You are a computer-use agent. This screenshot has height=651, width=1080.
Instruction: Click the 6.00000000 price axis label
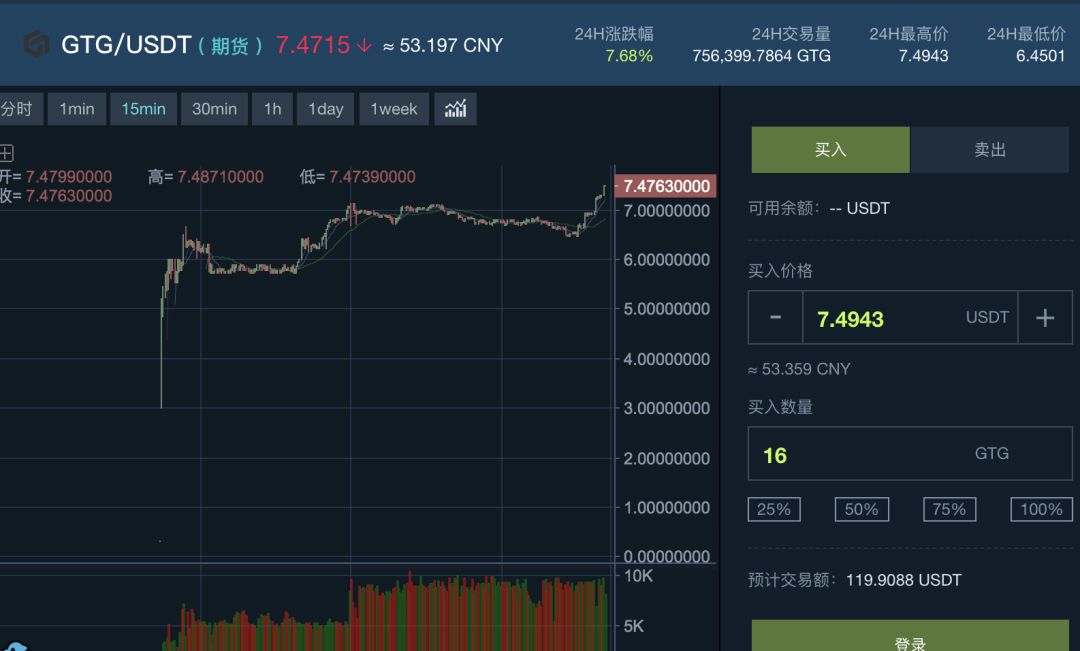click(x=666, y=260)
